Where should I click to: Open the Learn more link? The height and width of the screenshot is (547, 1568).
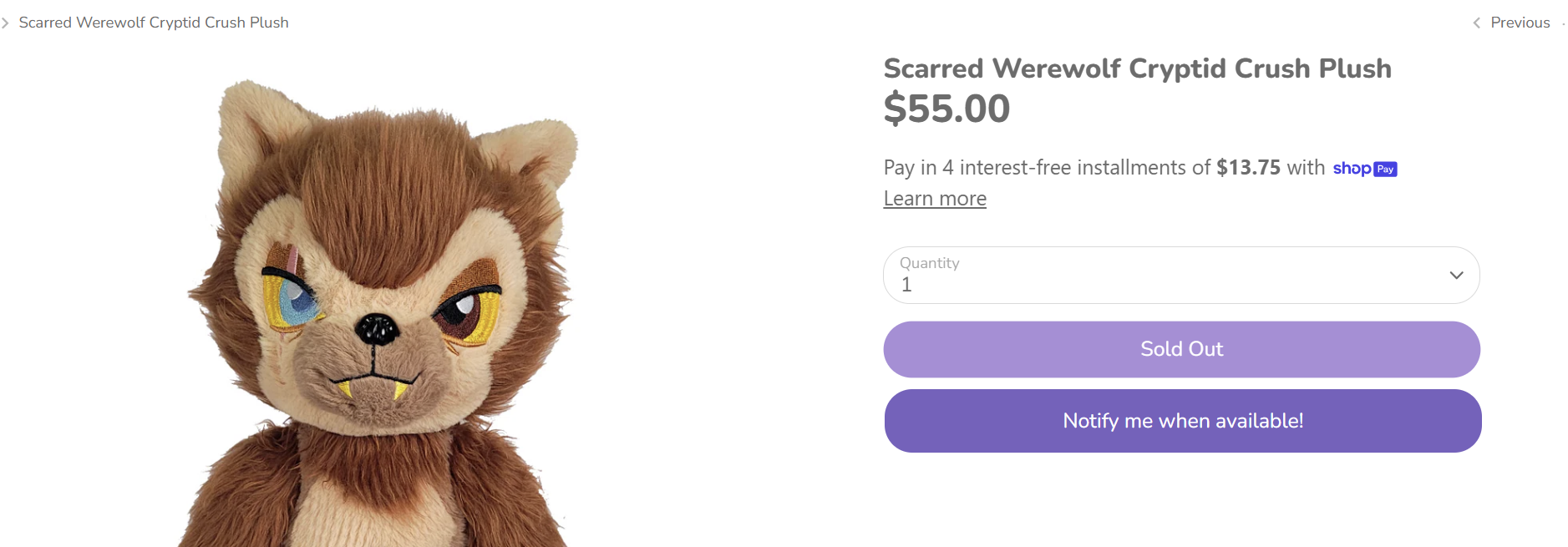935,199
